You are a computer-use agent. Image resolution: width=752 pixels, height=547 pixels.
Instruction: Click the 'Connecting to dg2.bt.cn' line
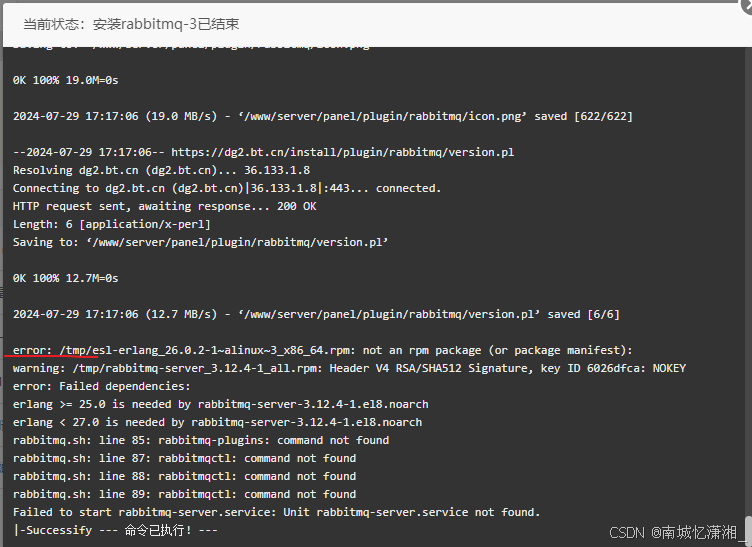[226, 188]
